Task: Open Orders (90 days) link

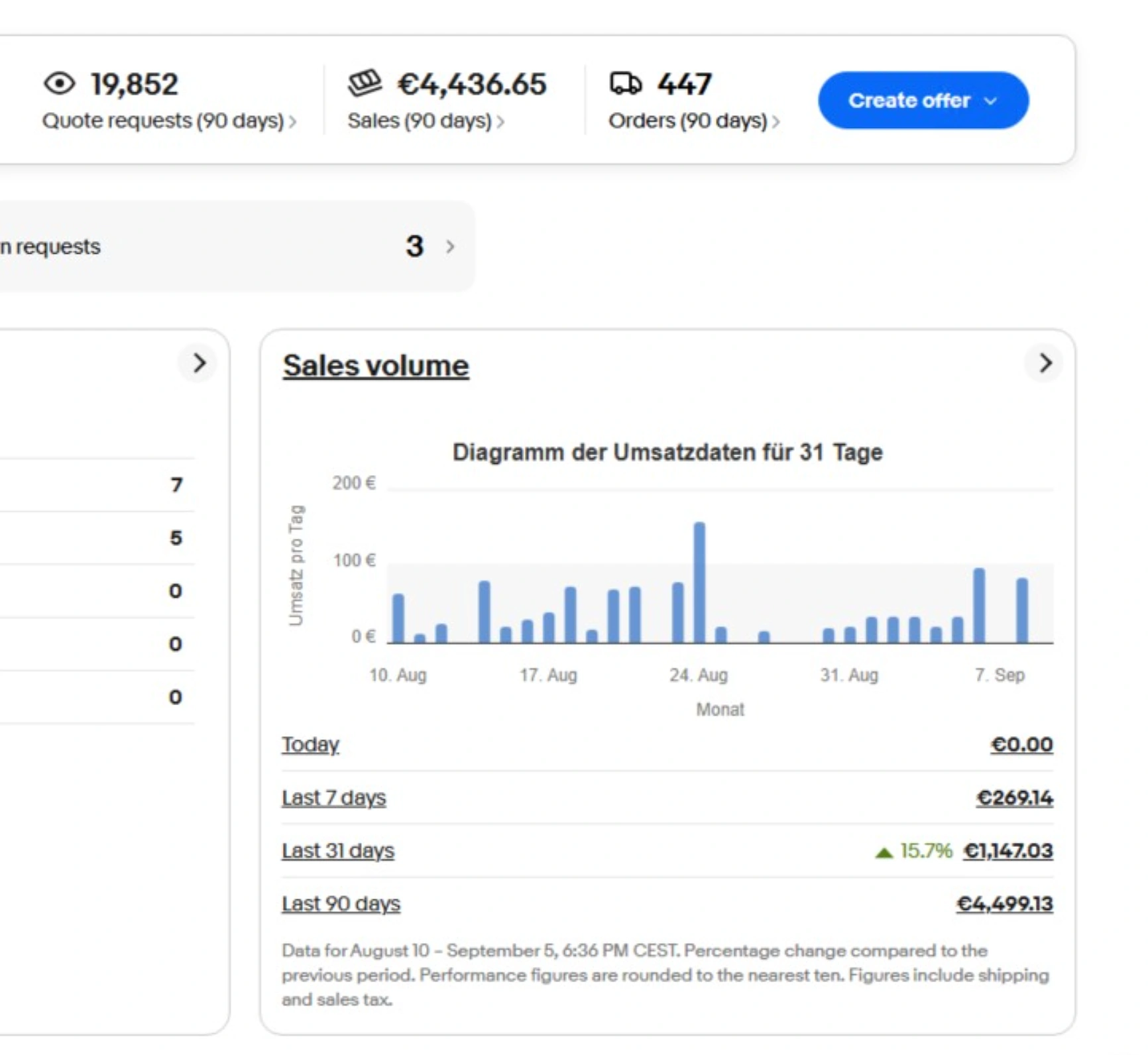Action: [x=694, y=121]
